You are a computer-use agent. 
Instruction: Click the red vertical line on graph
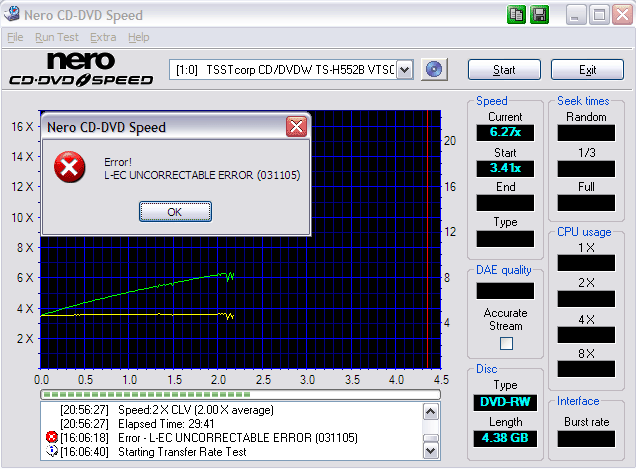(x=427, y=239)
